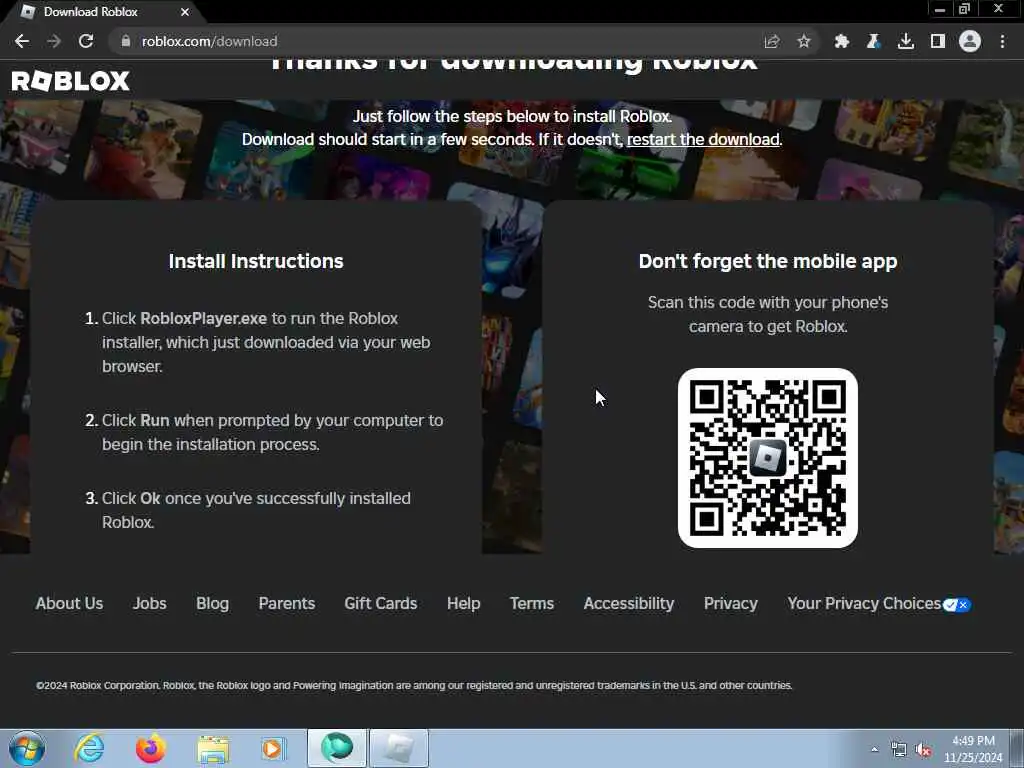Open the About Us footer link

tap(69, 603)
